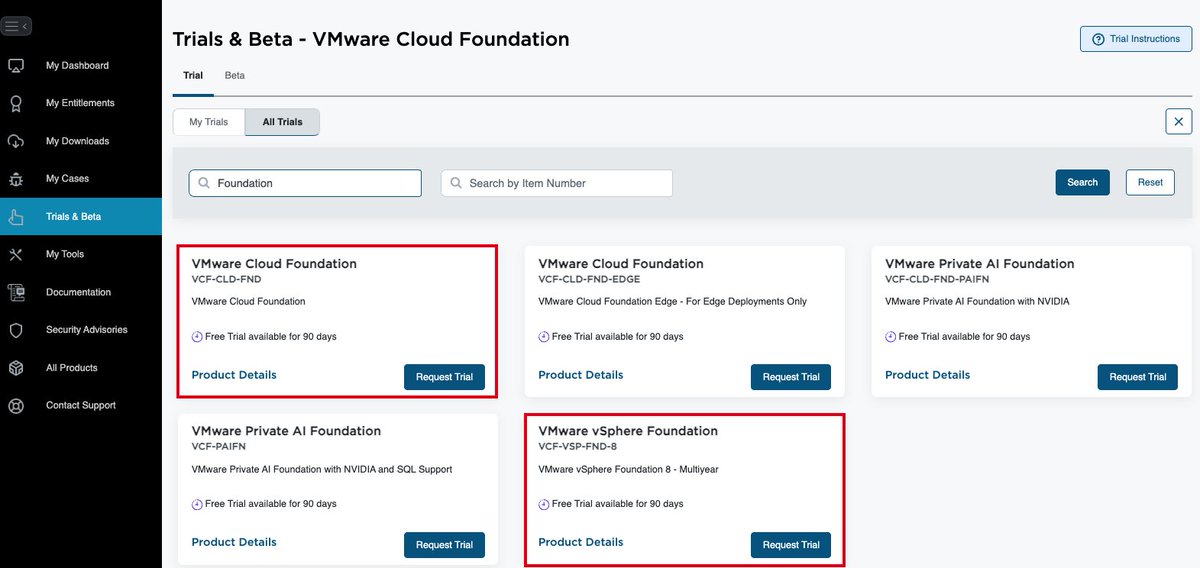The width and height of the screenshot is (1200, 568).
Task: Click the clock icon on VCF-PAIFN card
Action: 197,504
